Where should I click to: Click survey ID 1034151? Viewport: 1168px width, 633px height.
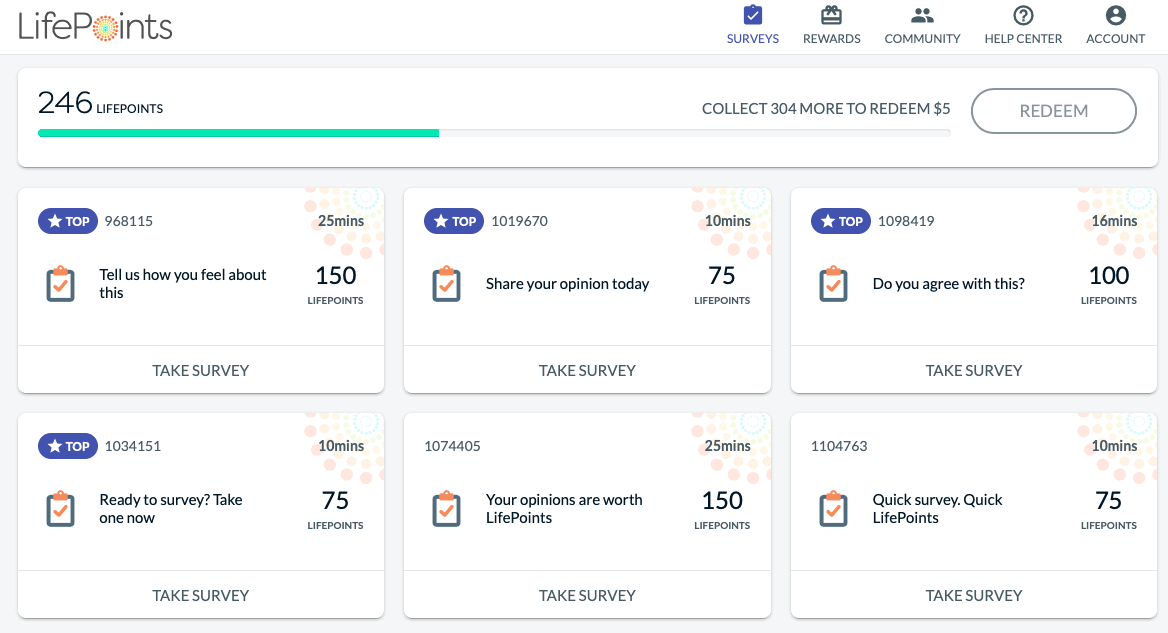pos(133,446)
